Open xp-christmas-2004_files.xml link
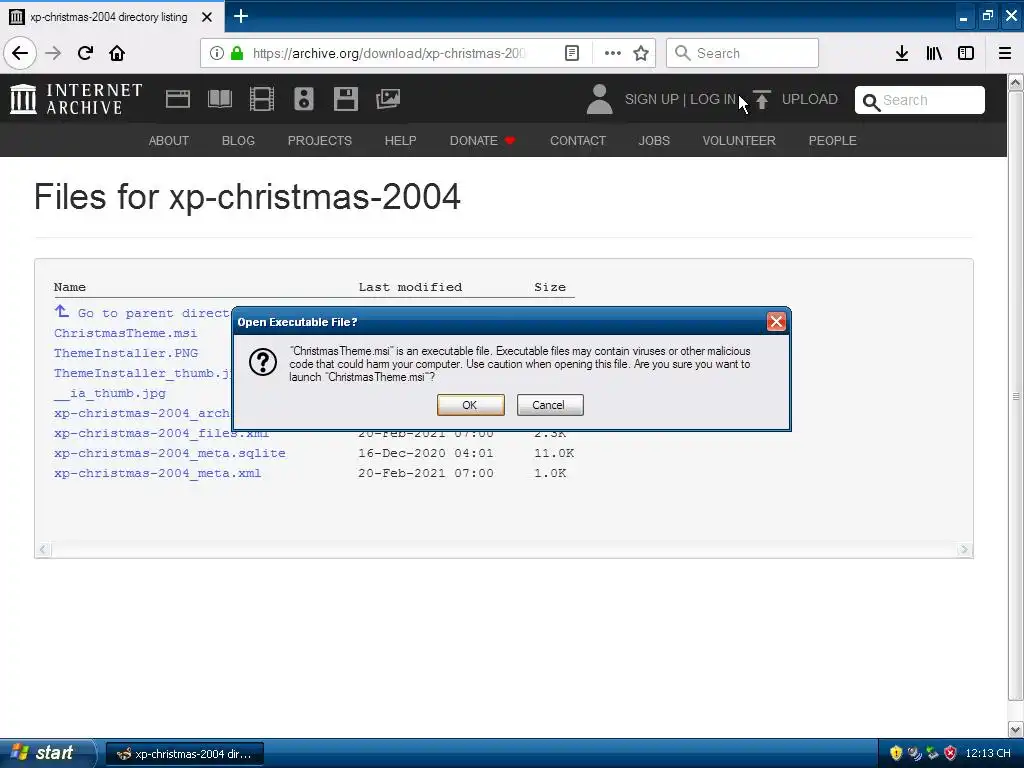The height and width of the screenshot is (768, 1024). tap(161, 433)
